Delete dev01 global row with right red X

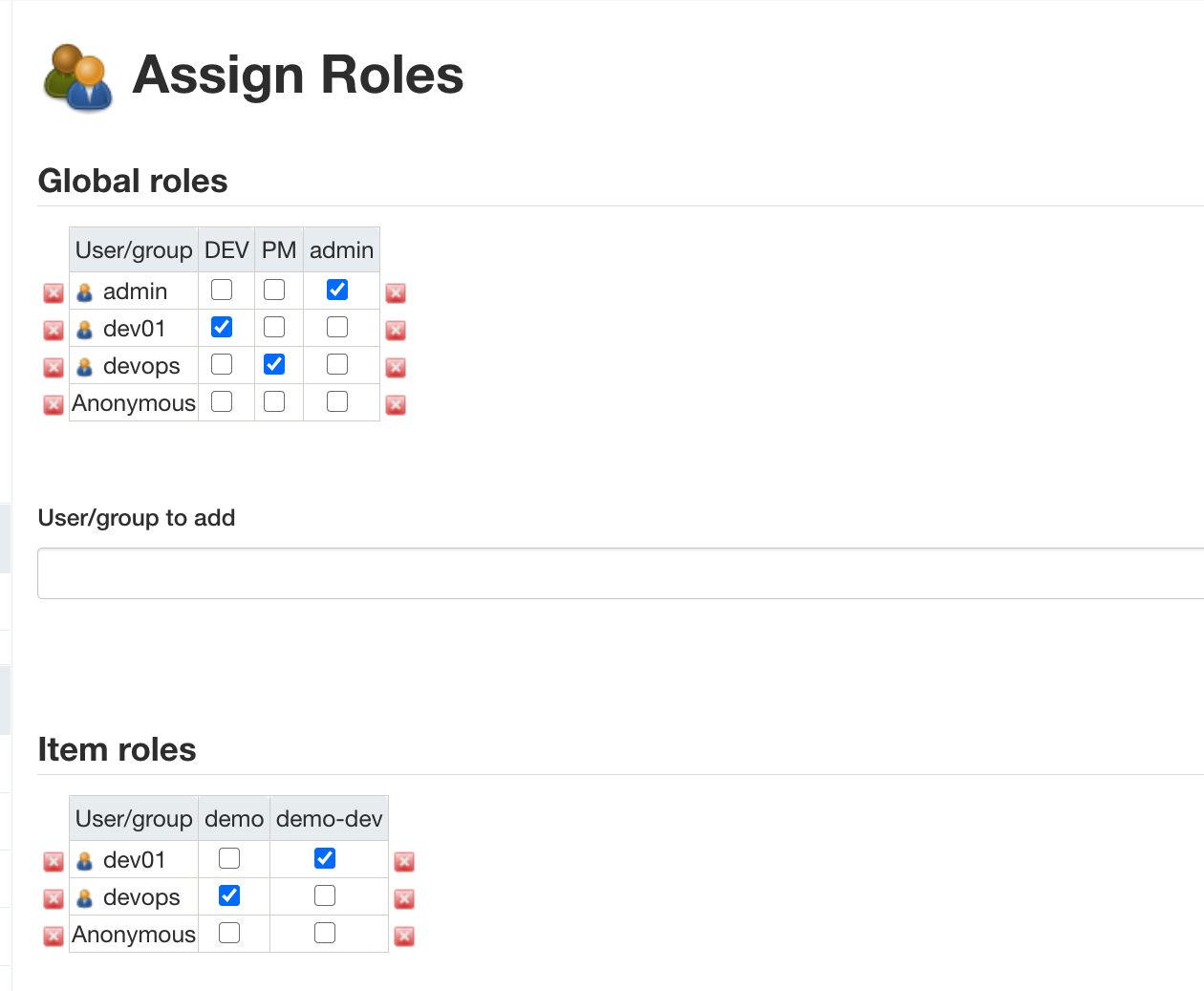(x=396, y=331)
